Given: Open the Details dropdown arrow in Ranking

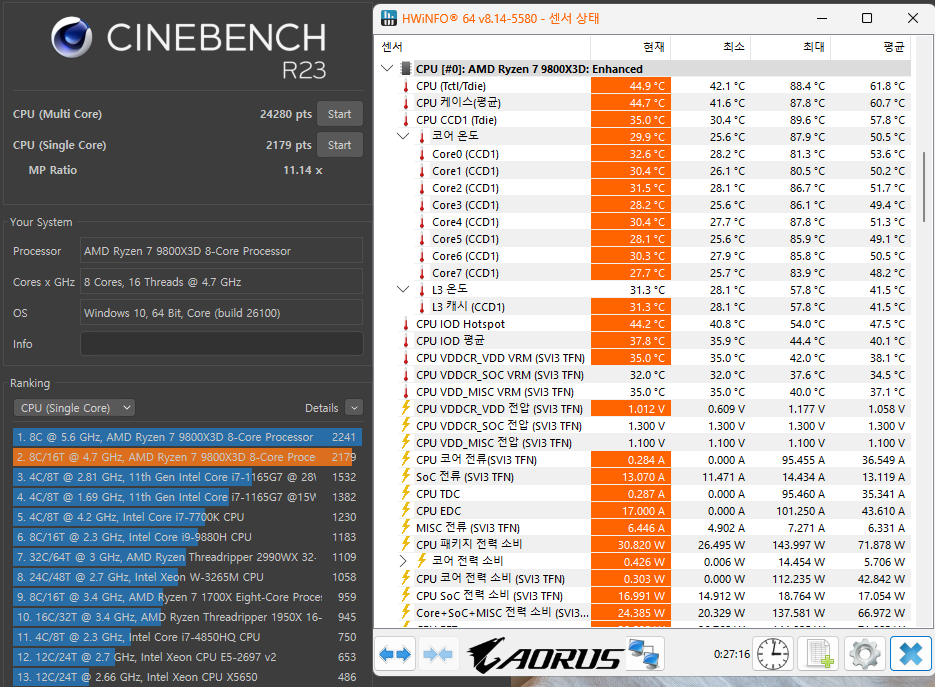Looking at the screenshot, I should click(x=354, y=408).
